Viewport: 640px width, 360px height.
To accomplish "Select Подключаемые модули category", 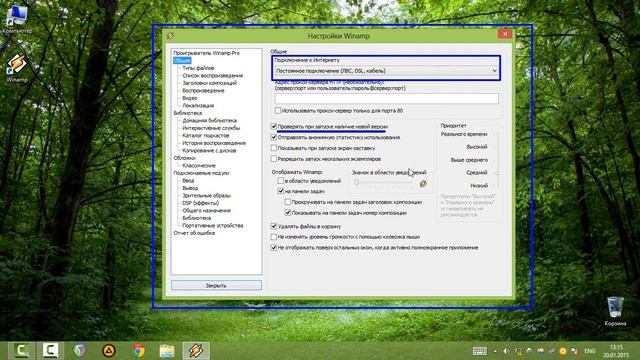I will [201, 173].
